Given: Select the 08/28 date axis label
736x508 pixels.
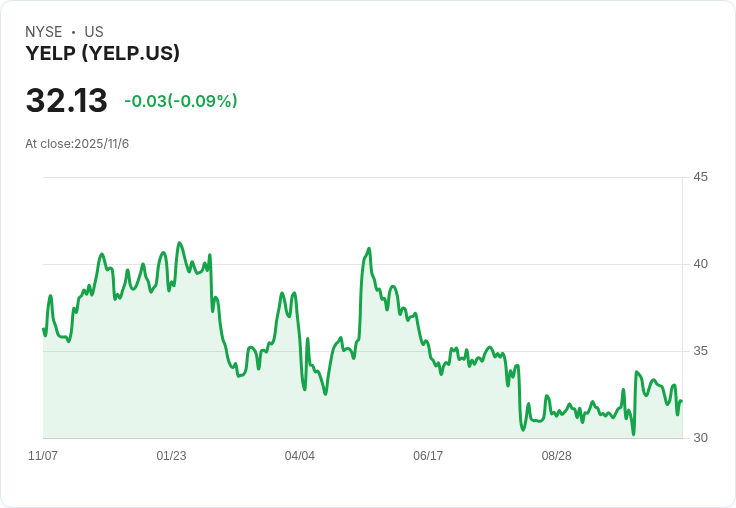Looking at the screenshot, I should 557,455.
